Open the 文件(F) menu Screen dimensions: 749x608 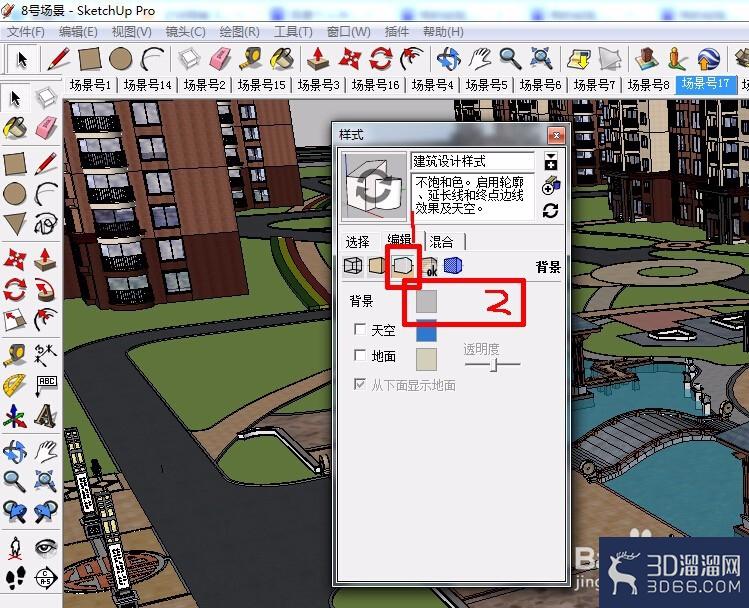point(26,32)
